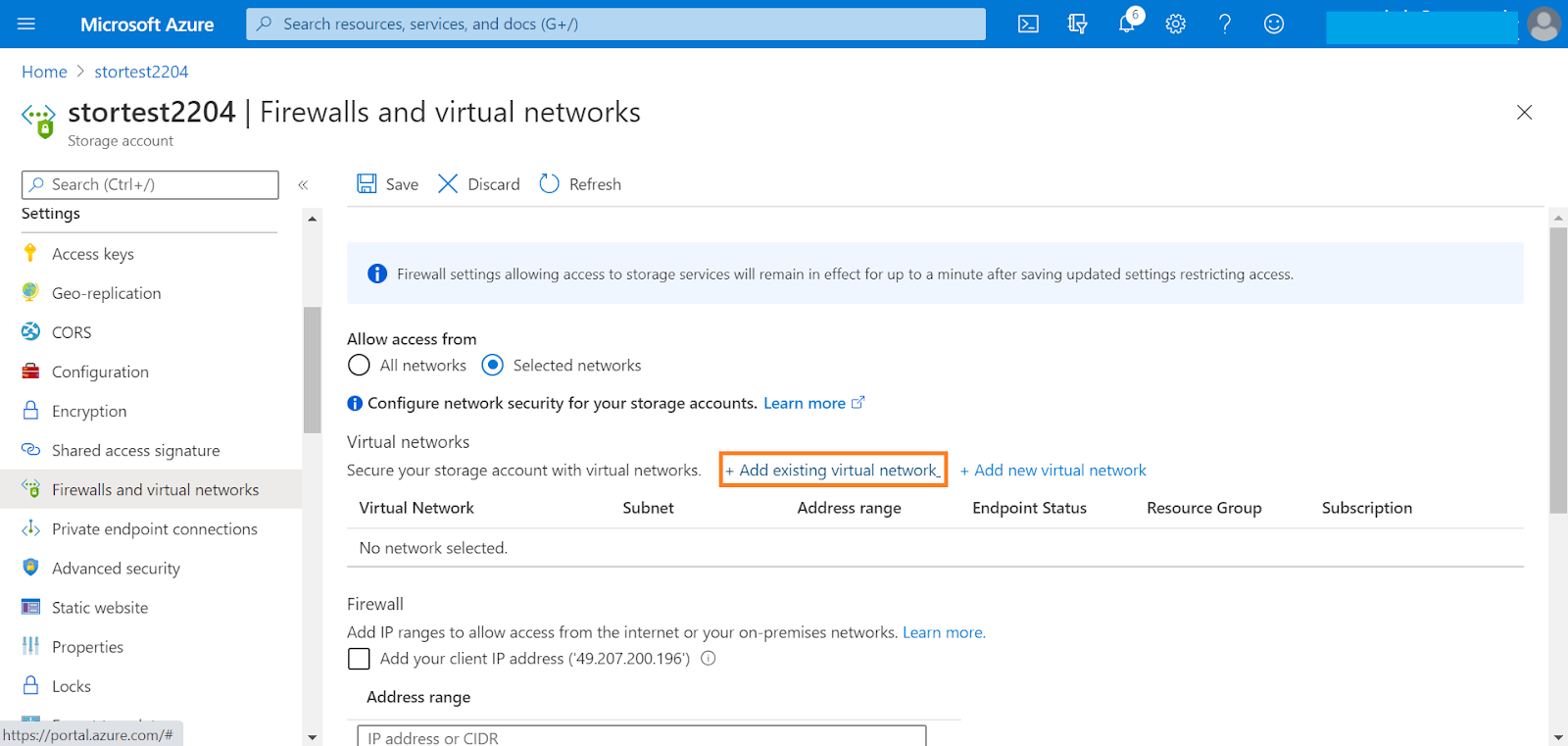Image resolution: width=1568 pixels, height=746 pixels.
Task: Open the portal hamburger menu
Action: [26, 25]
